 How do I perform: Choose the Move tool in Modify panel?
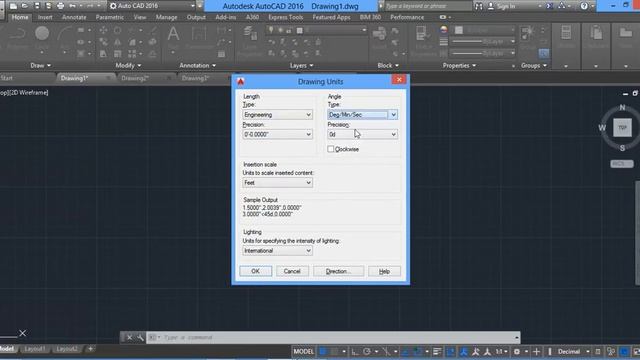point(103,30)
